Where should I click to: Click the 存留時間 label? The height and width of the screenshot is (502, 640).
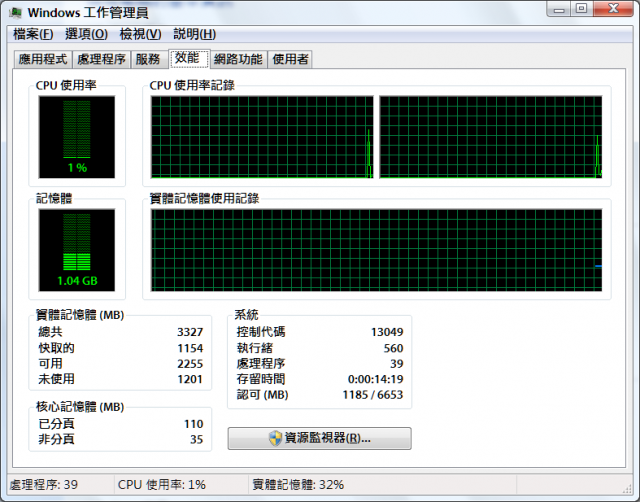[x=261, y=379]
